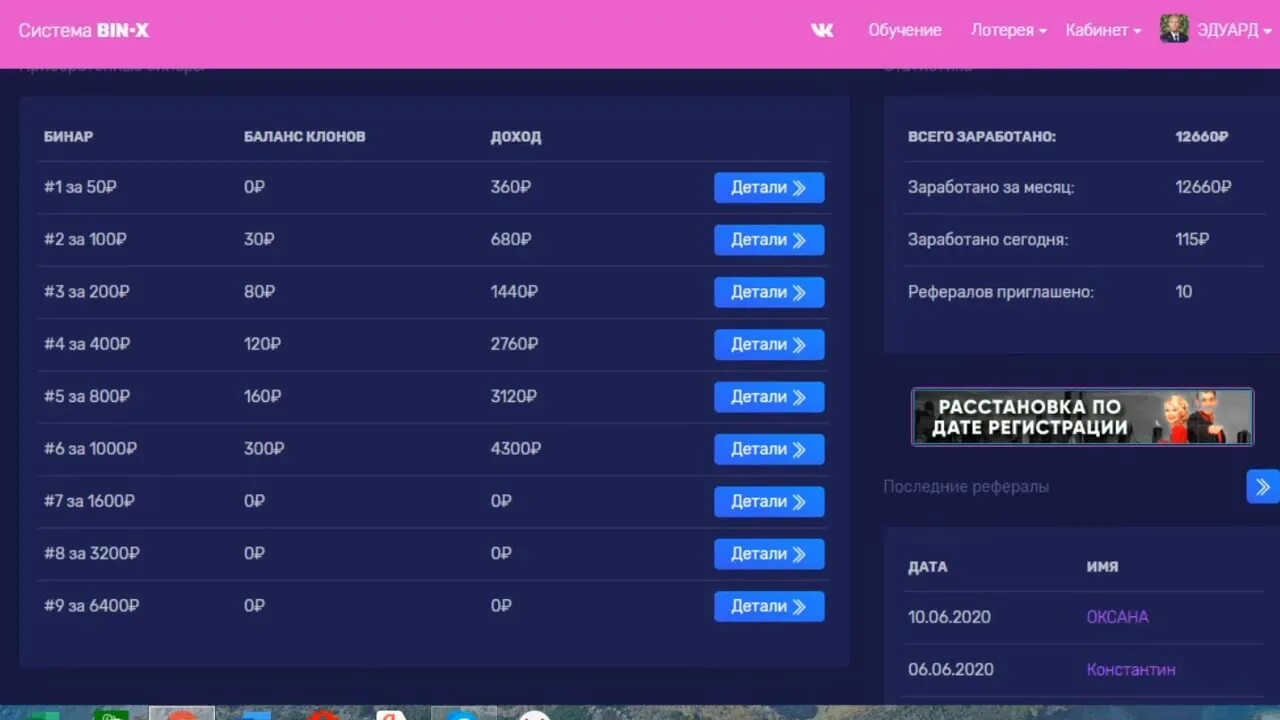The width and height of the screenshot is (1280, 720).
Task: Click the ВСЕГО ЗАРАБОТАНО label
Action: (x=982, y=137)
